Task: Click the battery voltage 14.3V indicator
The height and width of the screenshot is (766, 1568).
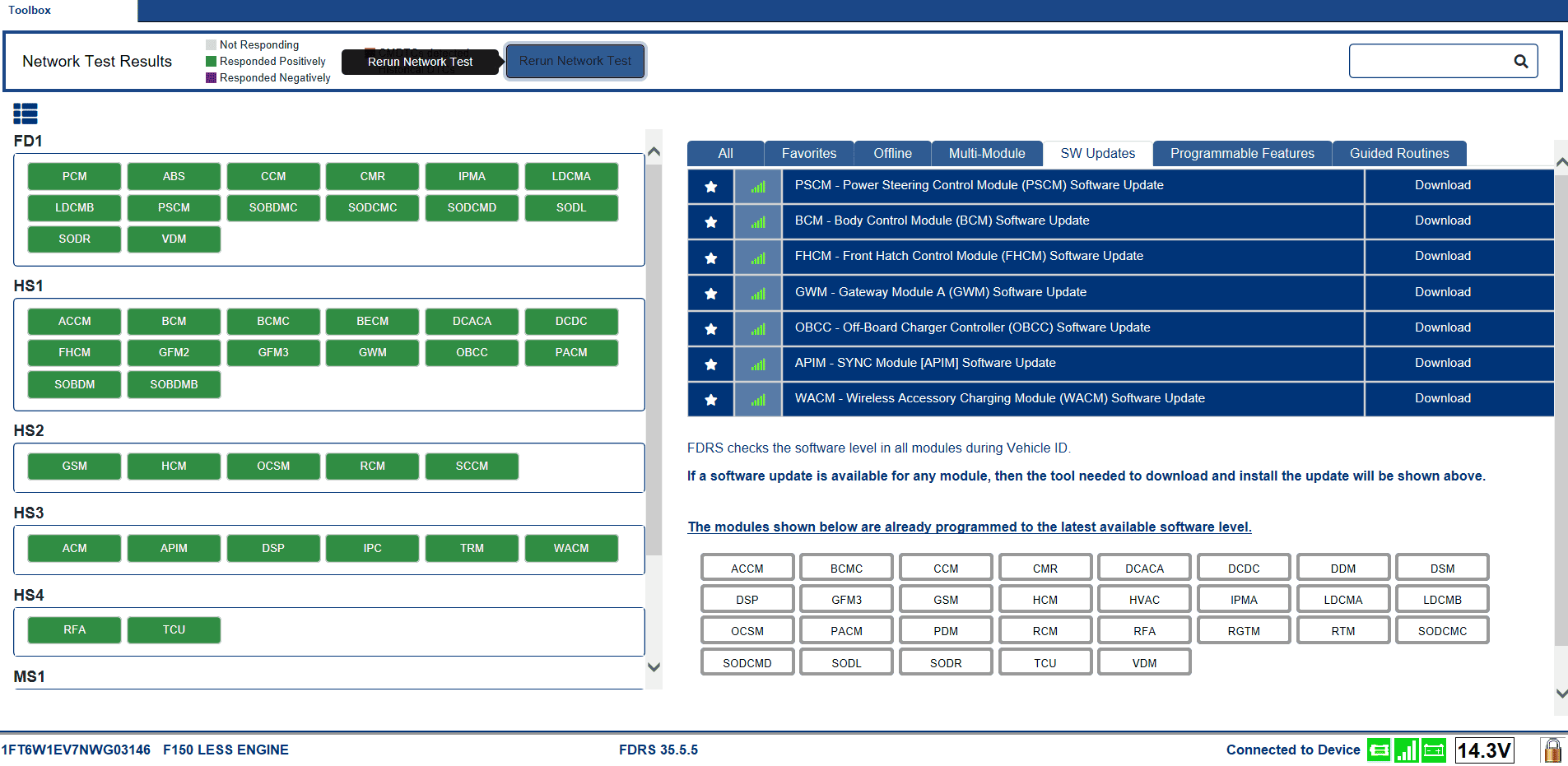Action: click(x=1484, y=750)
